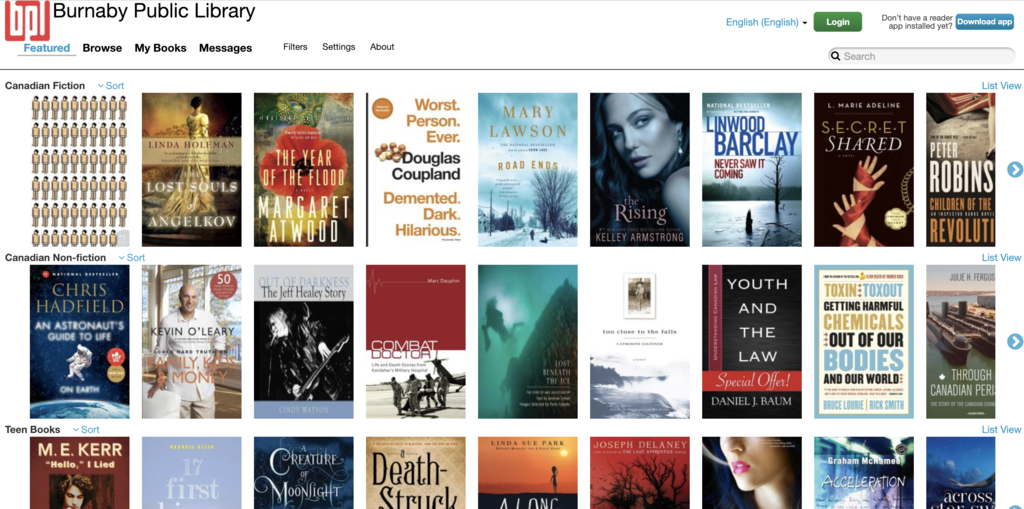Open the Featured tab
This screenshot has height=509, width=1024.
coord(47,48)
